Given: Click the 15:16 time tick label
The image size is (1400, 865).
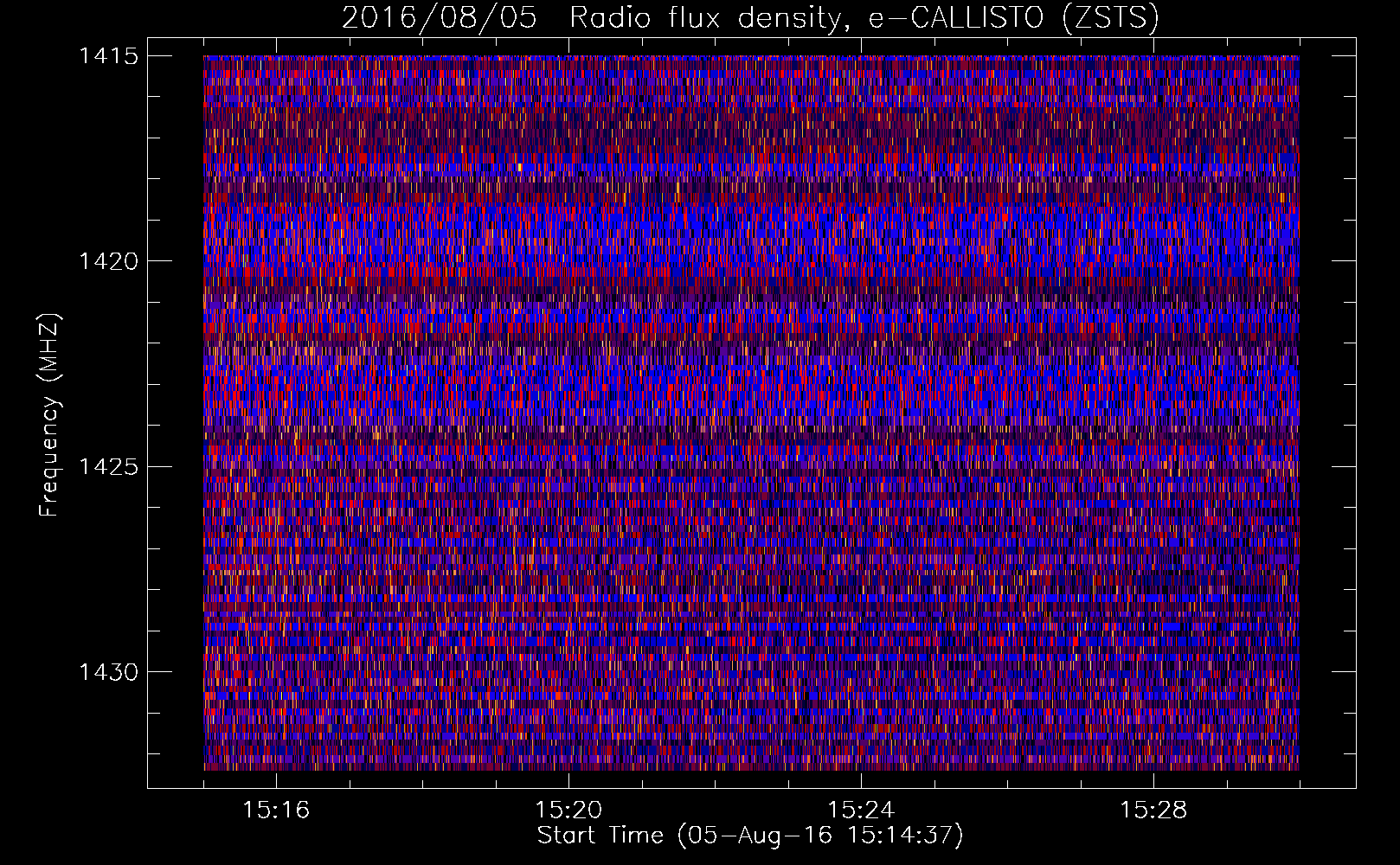Looking at the screenshot, I should (276, 810).
